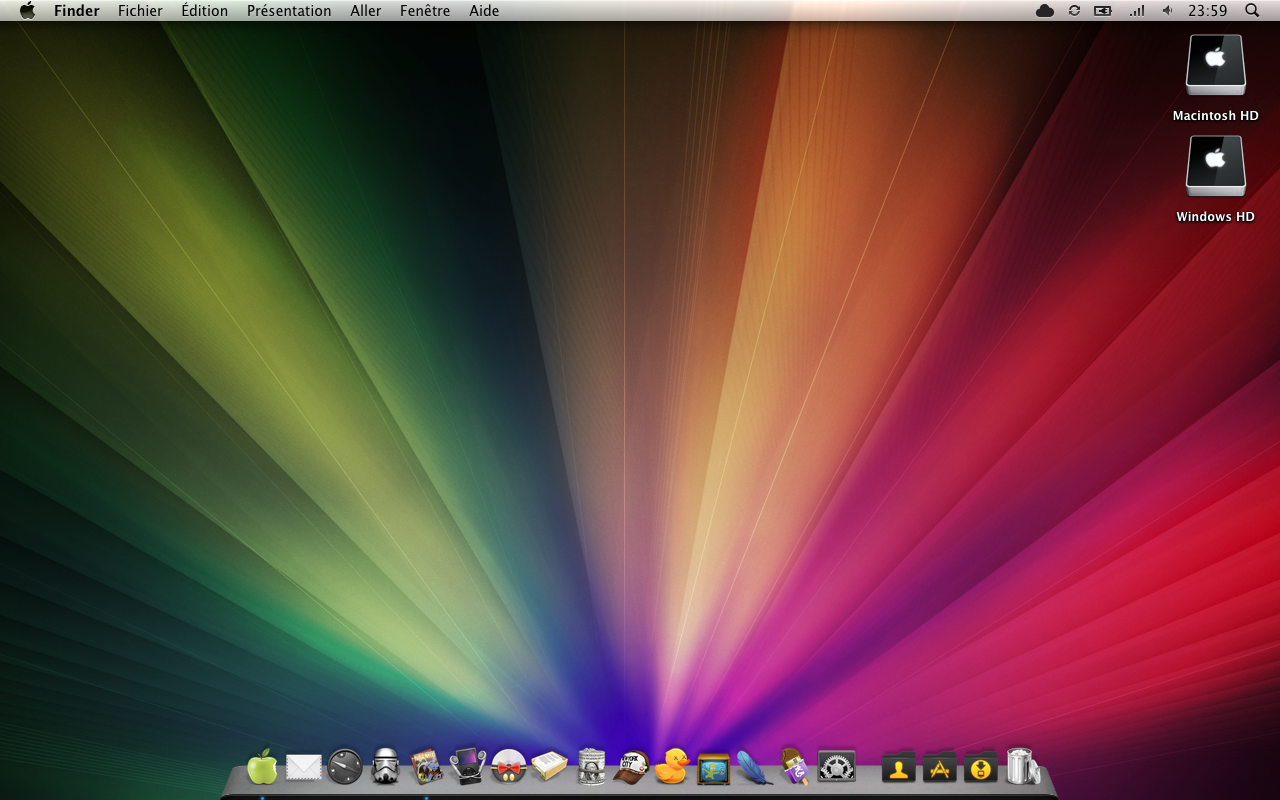Click the Stormtrooper helmet dock icon

click(386, 767)
